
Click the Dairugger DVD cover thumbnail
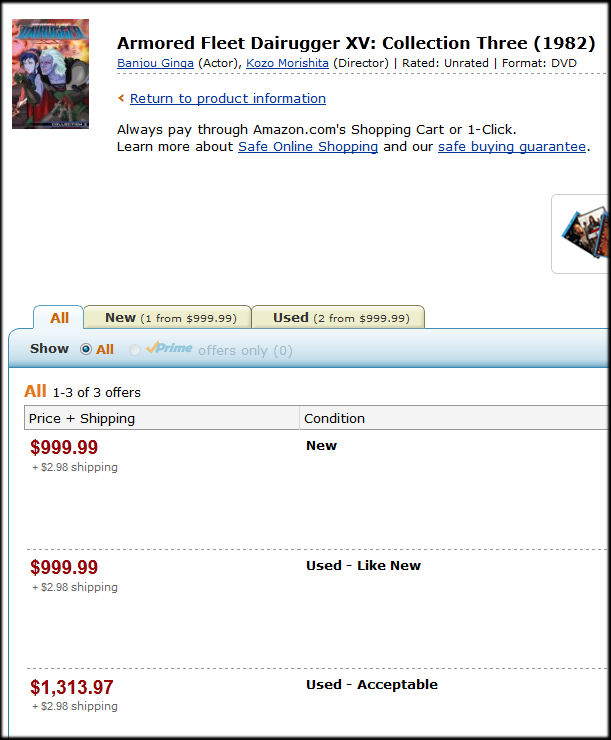[x=50, y=74]
